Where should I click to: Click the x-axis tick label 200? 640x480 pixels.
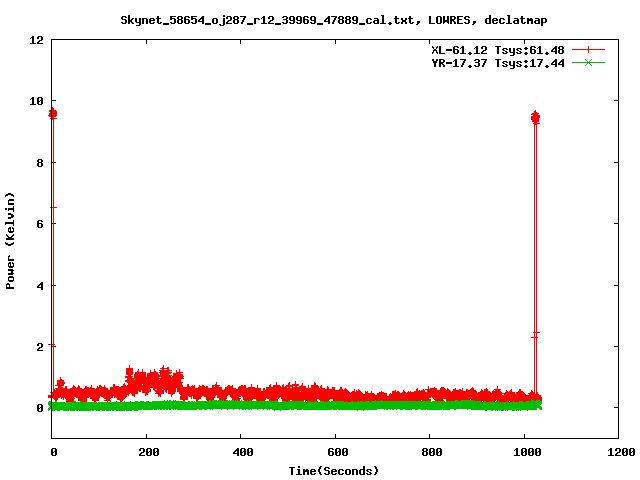(x=149, y=452)
